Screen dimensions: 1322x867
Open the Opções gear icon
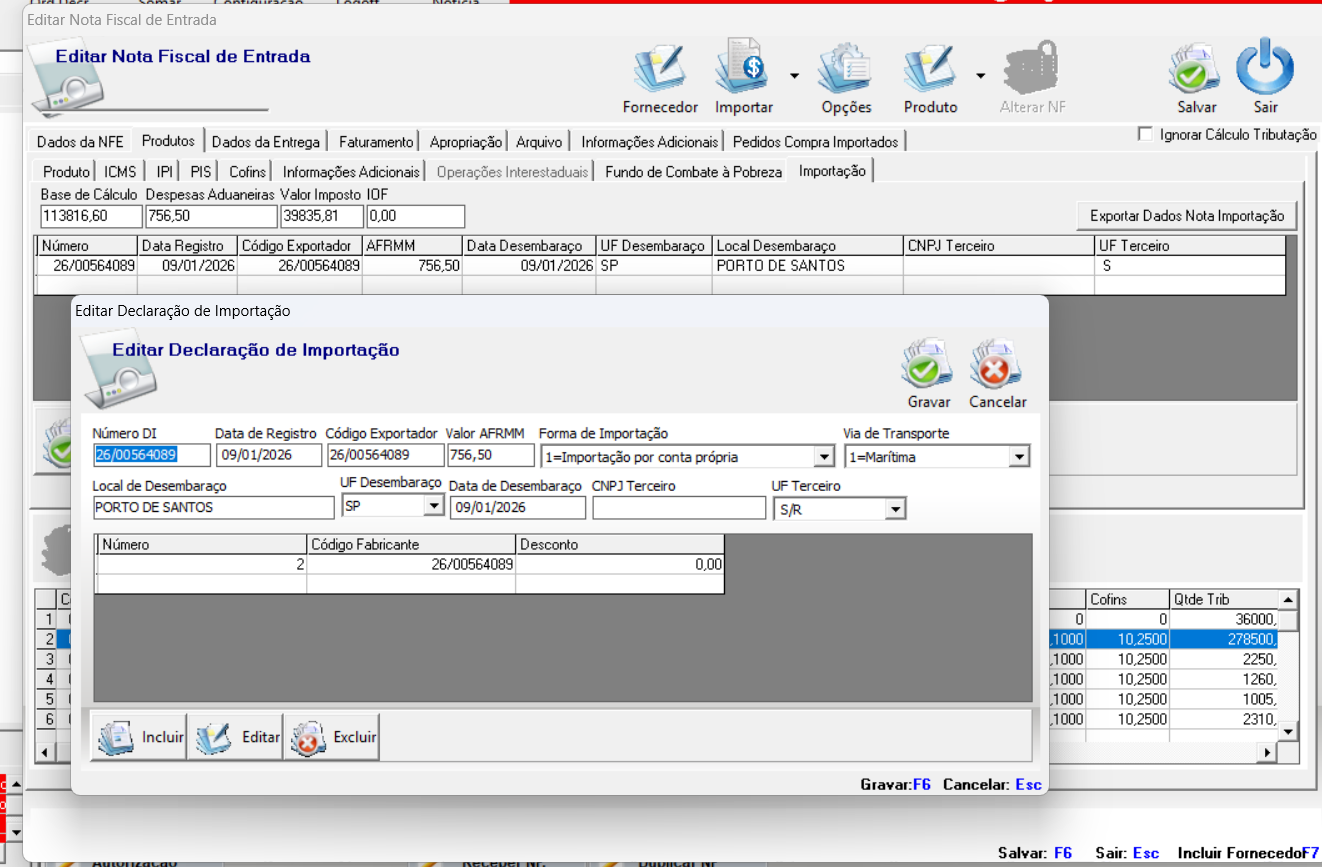tap(846, 73)
